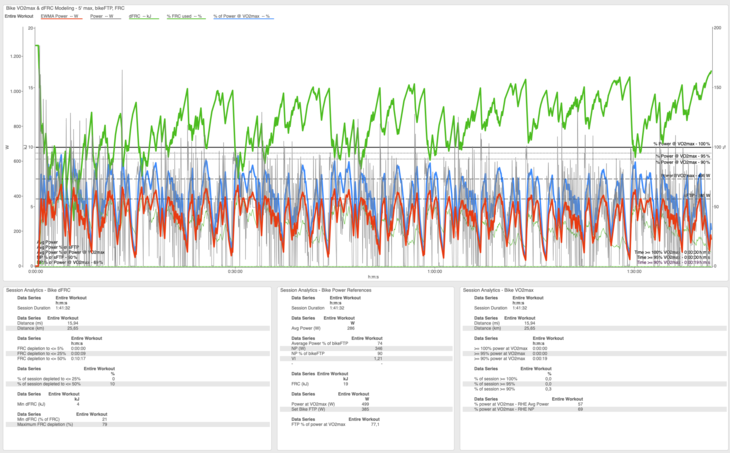Select Distance (km) row in Bike dFRC panel
The height and width of the screenshot is (453, 730).
pyautogui.click(x=138, y=328)
